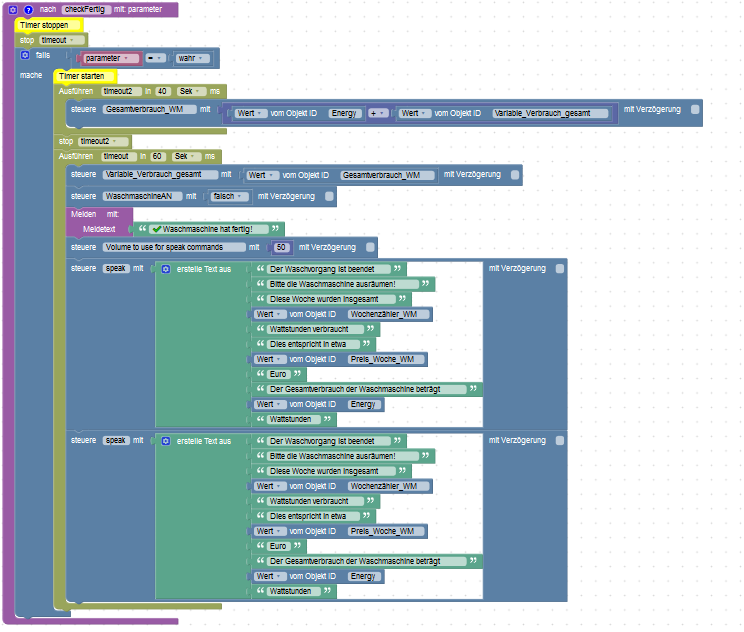The image size is (744, 632).
Task: Open the wahr boolean dropdown
Action: click(x=191, y=58)
